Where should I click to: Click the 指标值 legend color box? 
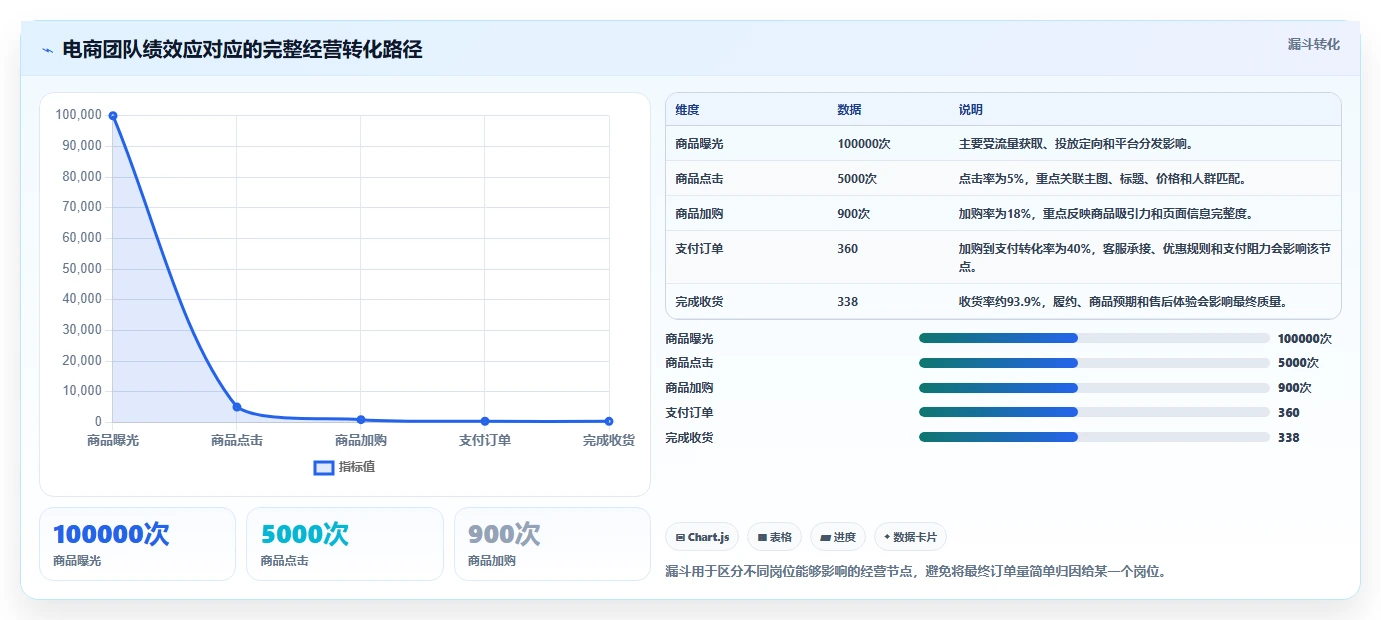[x=324, y=467]
